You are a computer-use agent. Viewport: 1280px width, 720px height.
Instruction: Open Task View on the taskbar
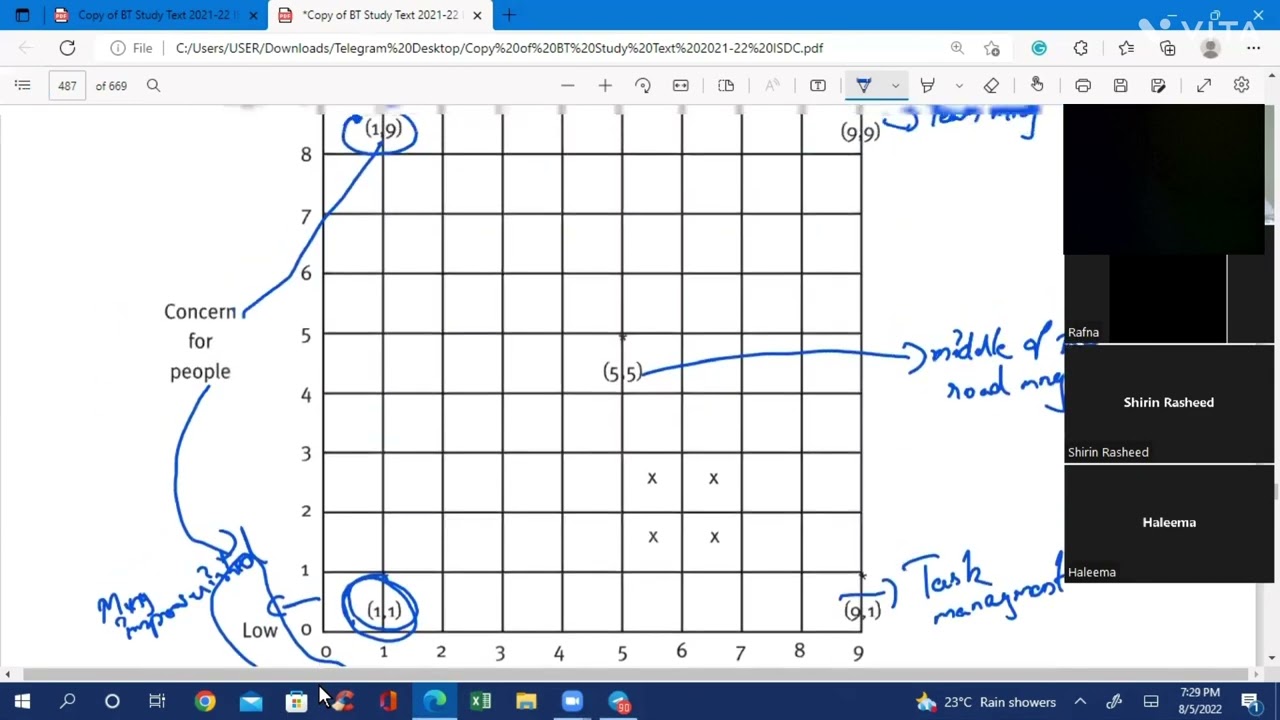[157, 702]
